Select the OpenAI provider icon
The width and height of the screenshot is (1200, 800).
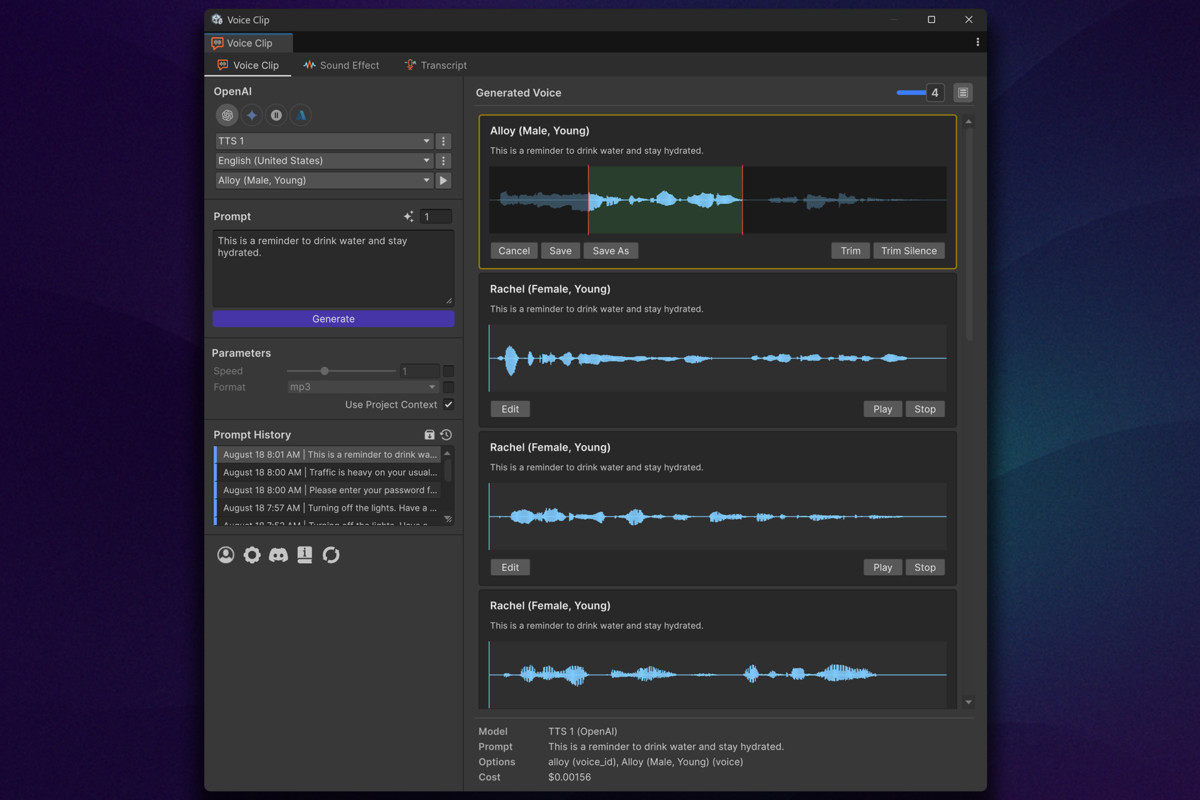[227, 115]
